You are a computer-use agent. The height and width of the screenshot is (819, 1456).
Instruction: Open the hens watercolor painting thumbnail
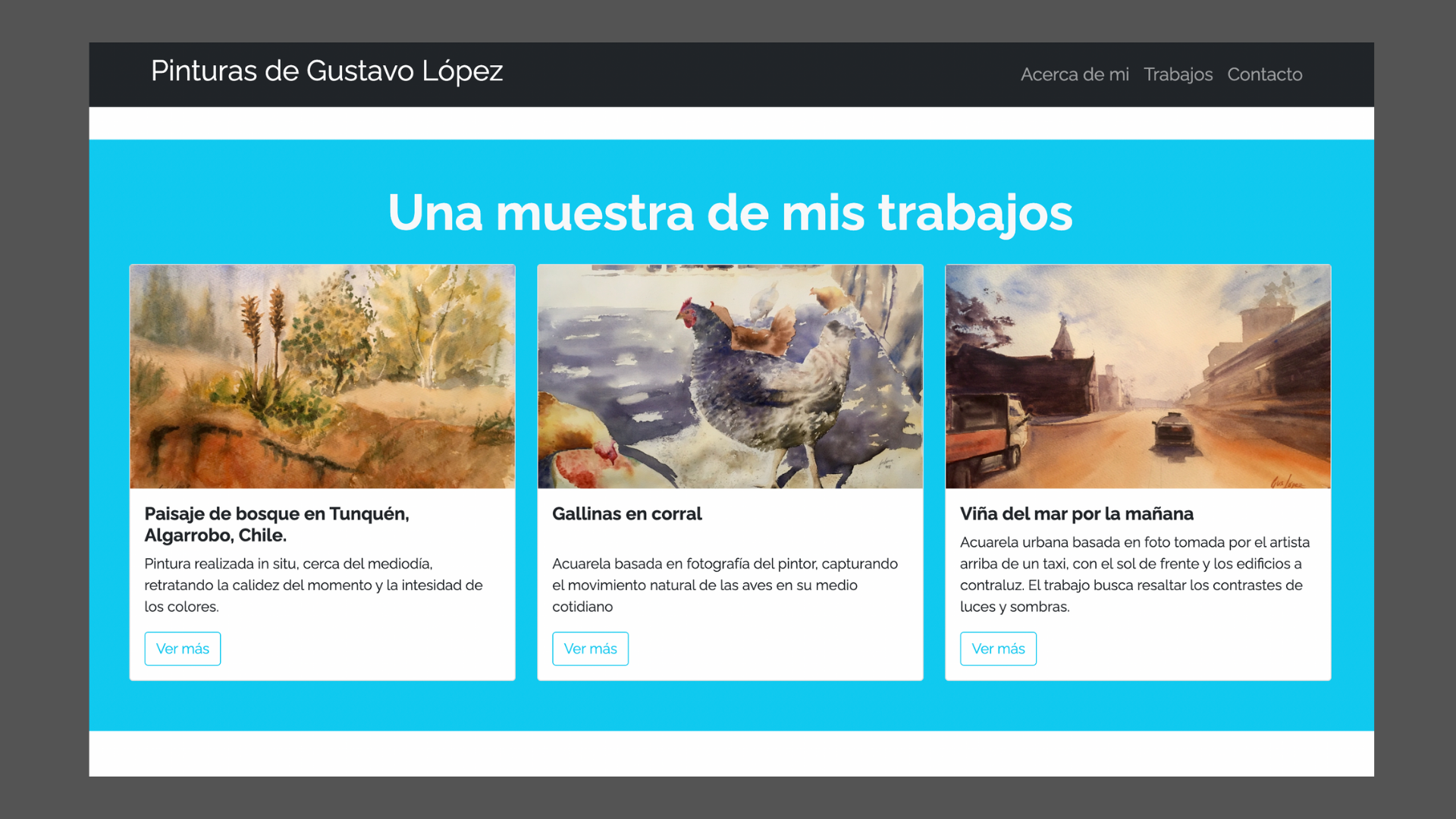tap(730, 376)
